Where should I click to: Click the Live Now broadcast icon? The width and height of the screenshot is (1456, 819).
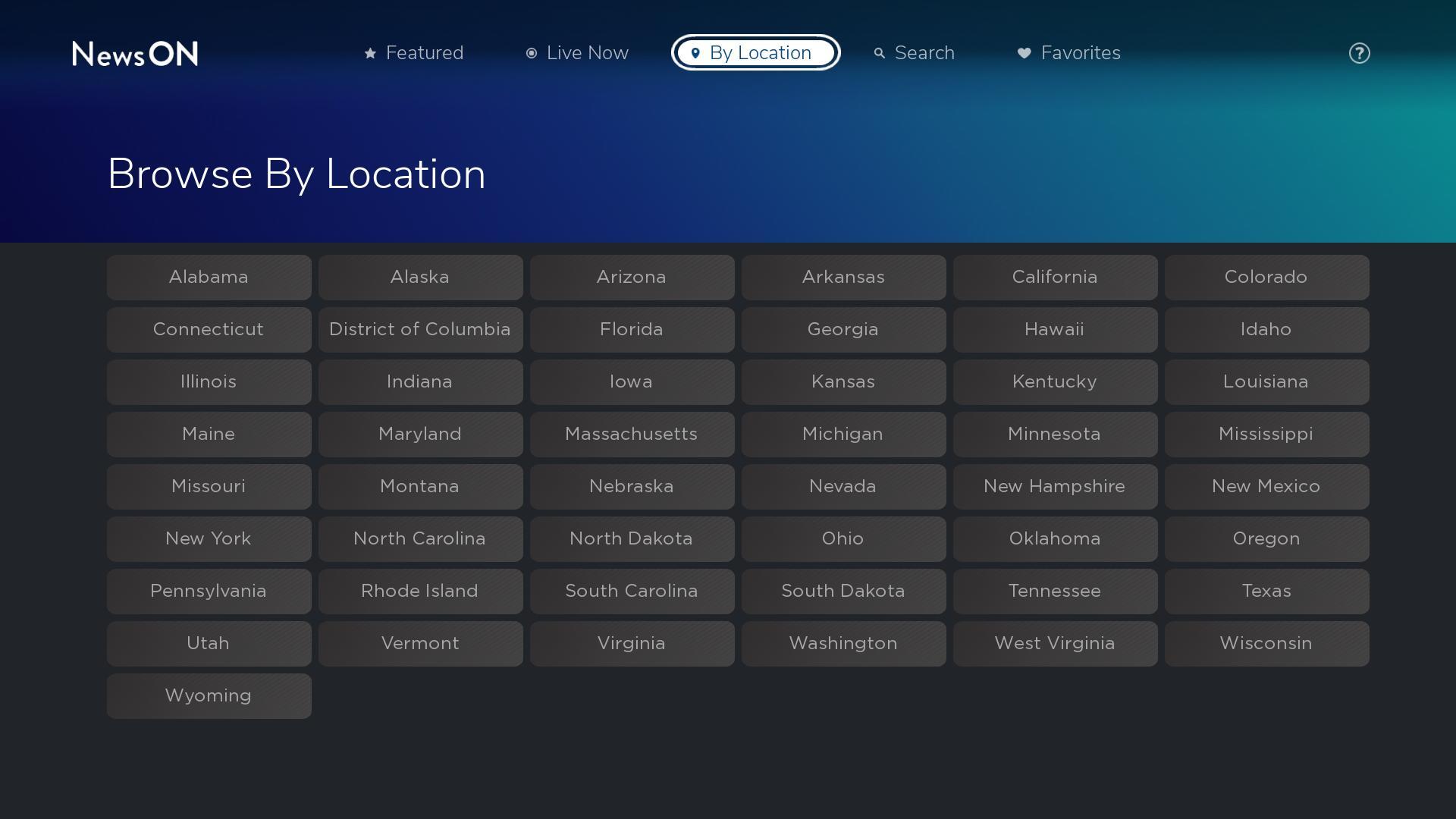coord(532,53)
